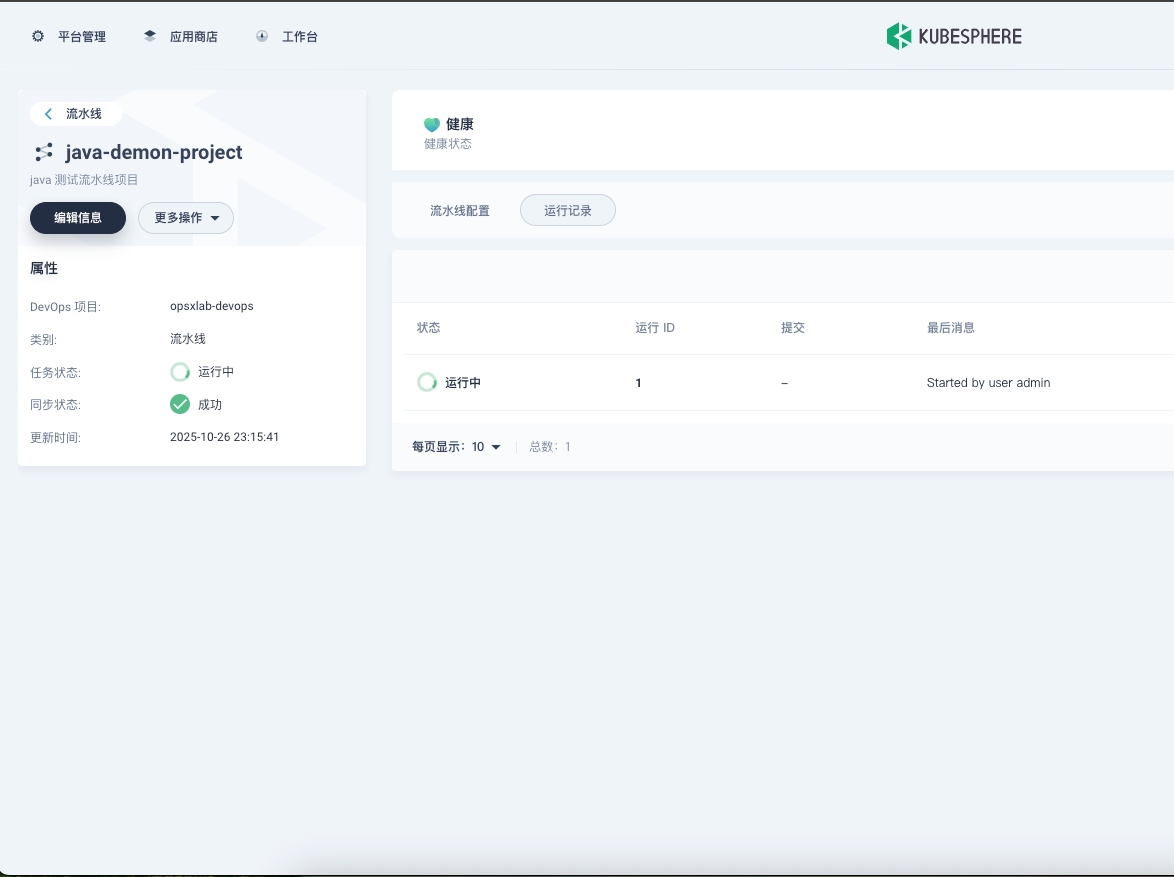Click the back arrow beside 流水线
This screenshot has width=1174, height=877.
pos(48,114)
